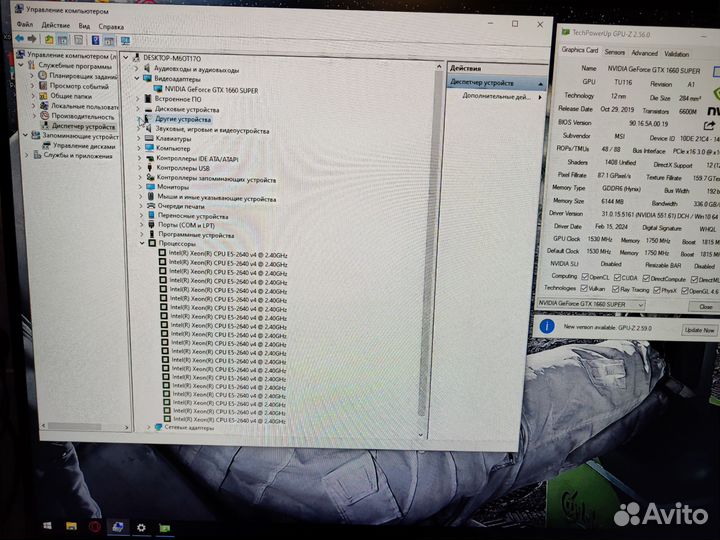This screenshot has height=540, width=720.
Task: Open File Explorer from the taskbar
Action: pos(71,526)
